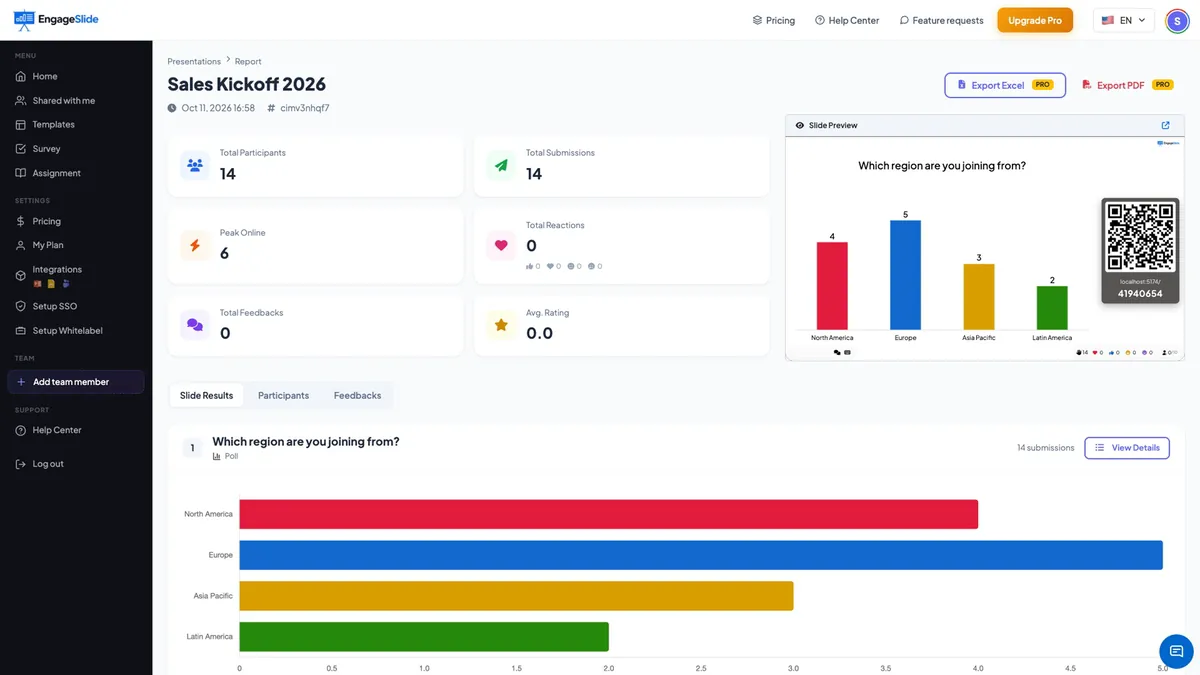
Task: Click the Export Excel button
Action: 1005,85
